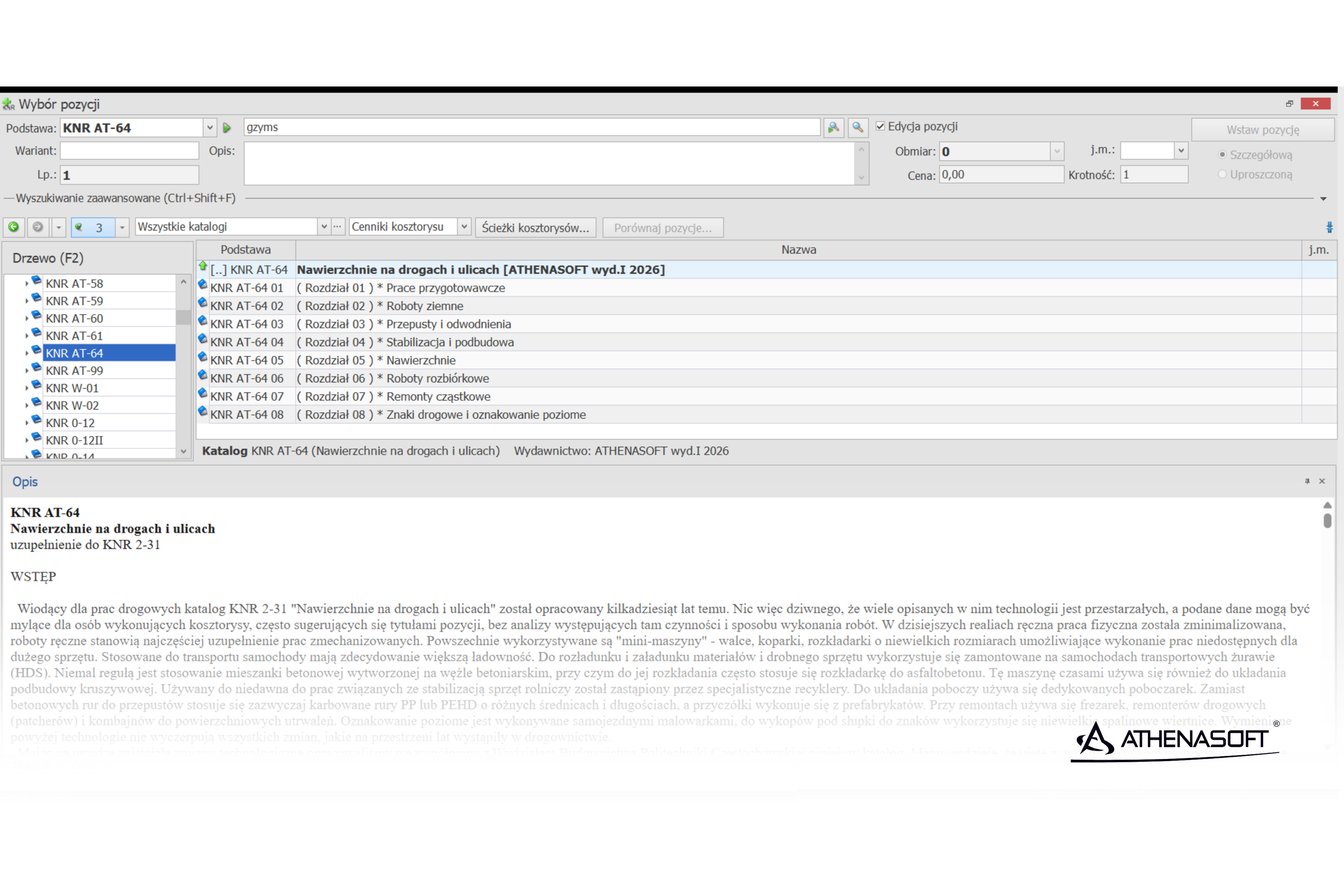1344x896 pixels.
Task: Click the green up-arrow icon on the [..] KNR AT-64 row
Action: pos(203,266)
